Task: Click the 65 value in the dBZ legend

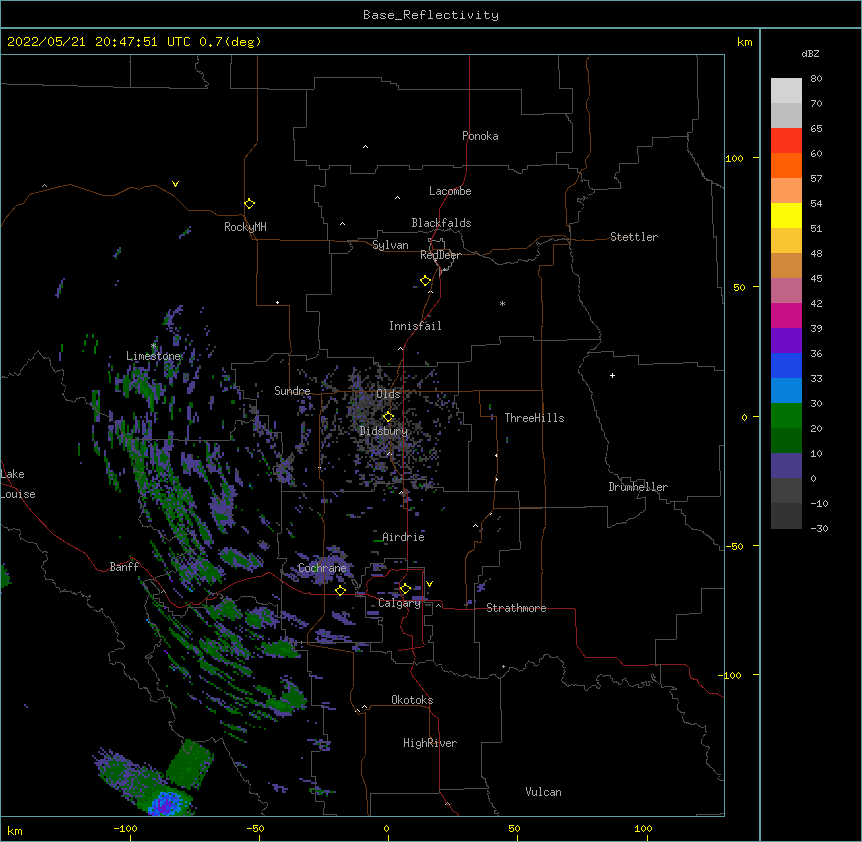Action: [816, 129]
